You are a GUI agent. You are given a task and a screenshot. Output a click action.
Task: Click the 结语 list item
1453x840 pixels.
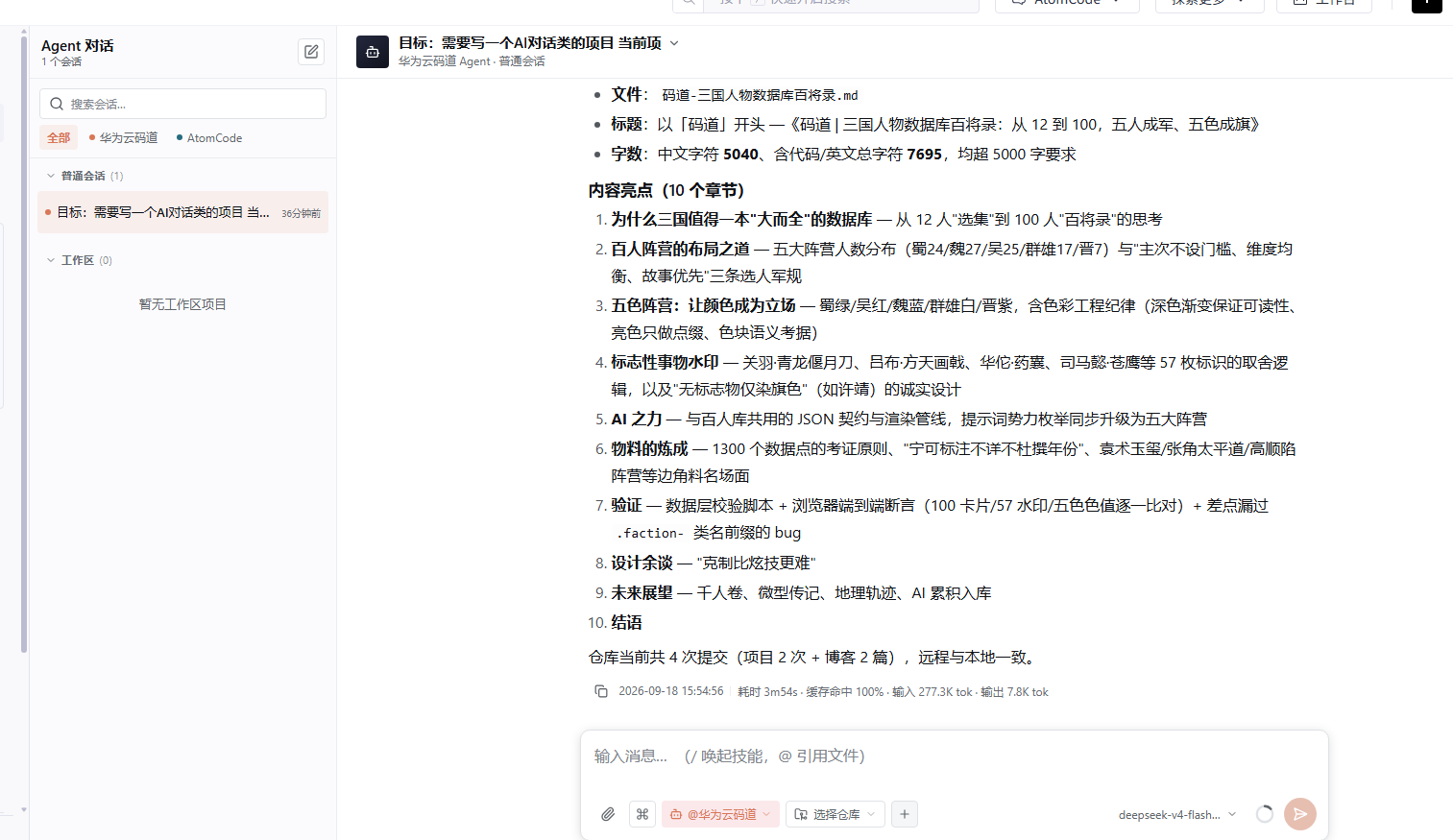tap(626, 622)
